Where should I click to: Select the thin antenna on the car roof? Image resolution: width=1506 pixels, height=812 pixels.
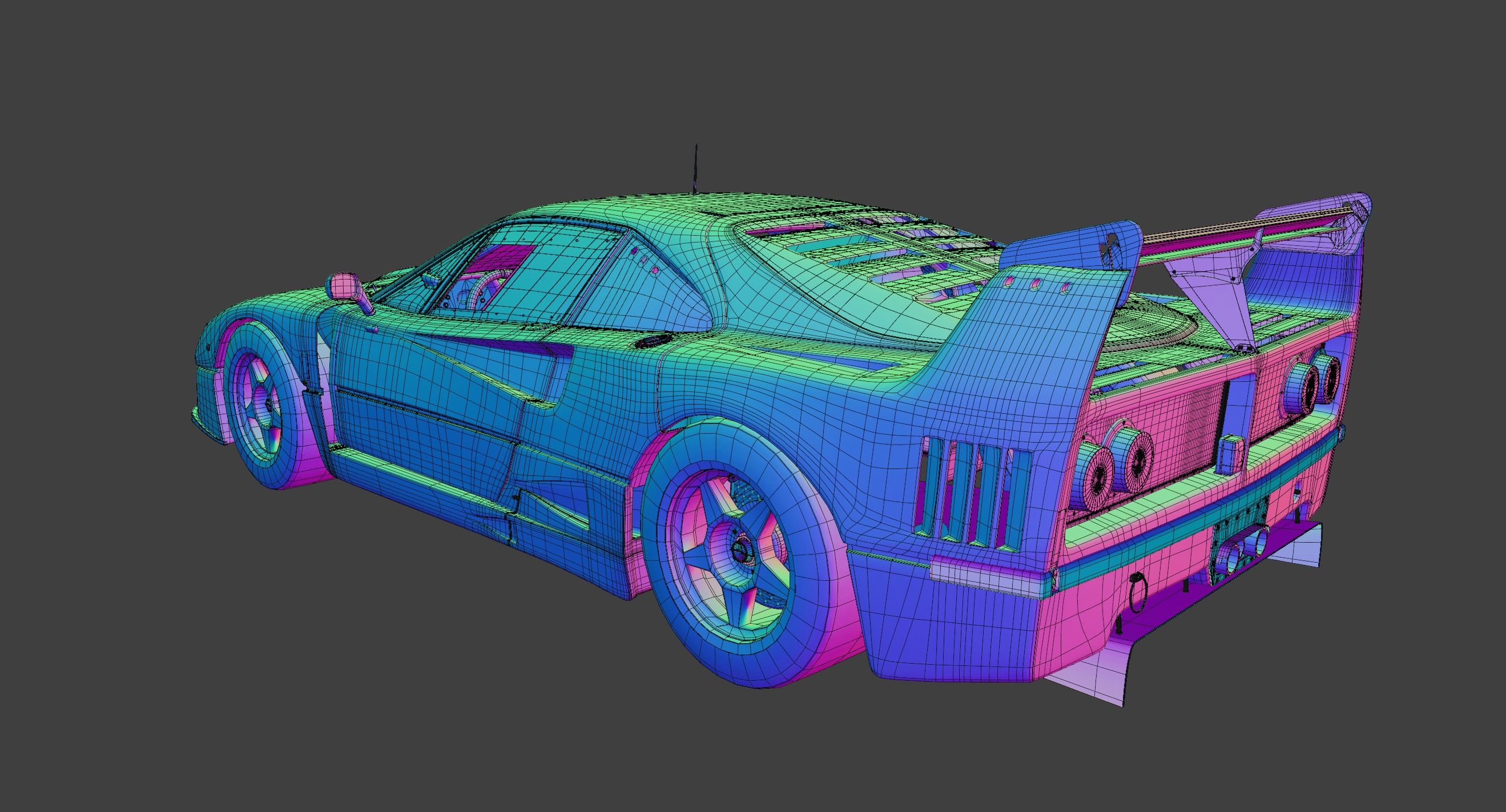[x=695, y=169]
